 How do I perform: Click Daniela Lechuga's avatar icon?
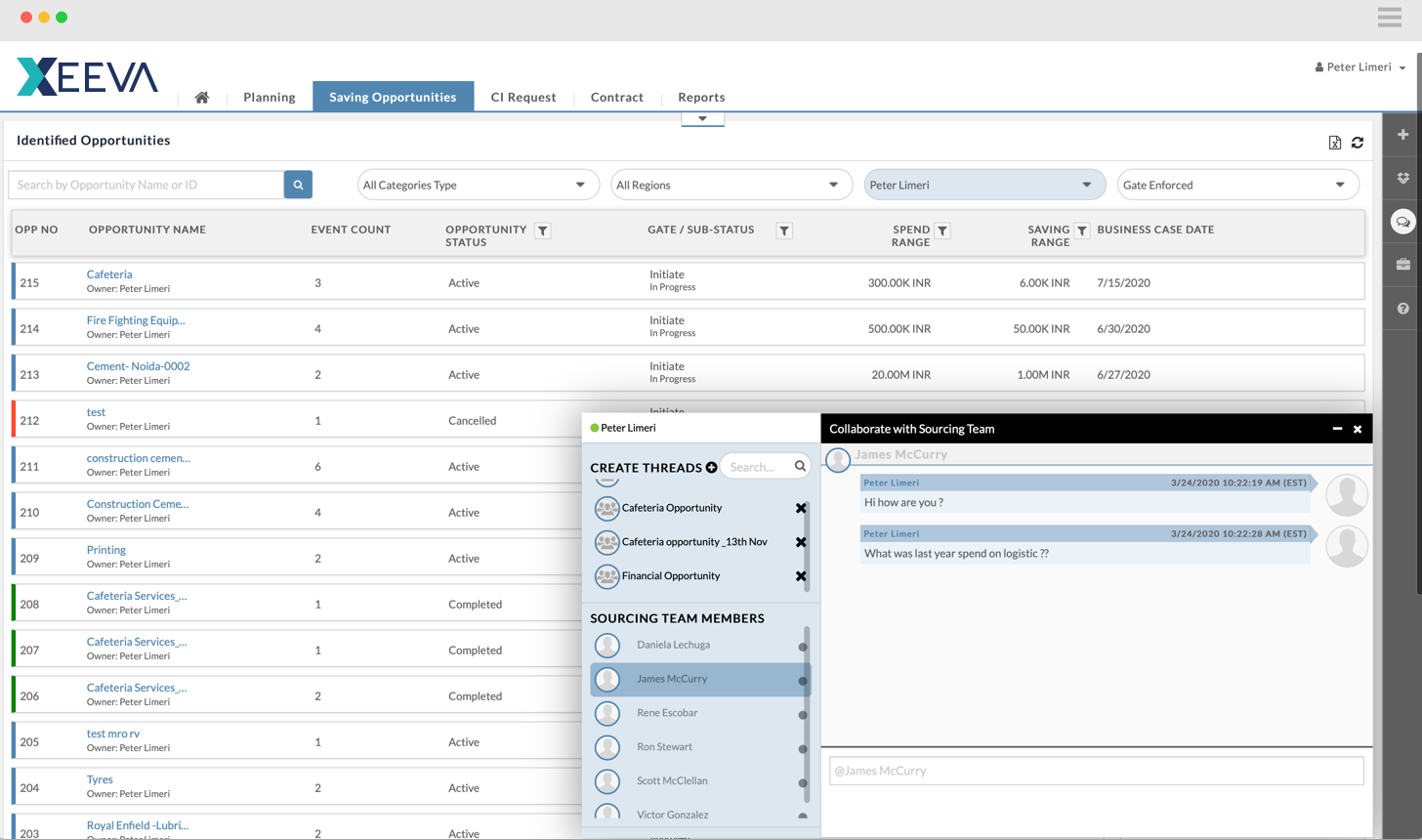point(607,645)
